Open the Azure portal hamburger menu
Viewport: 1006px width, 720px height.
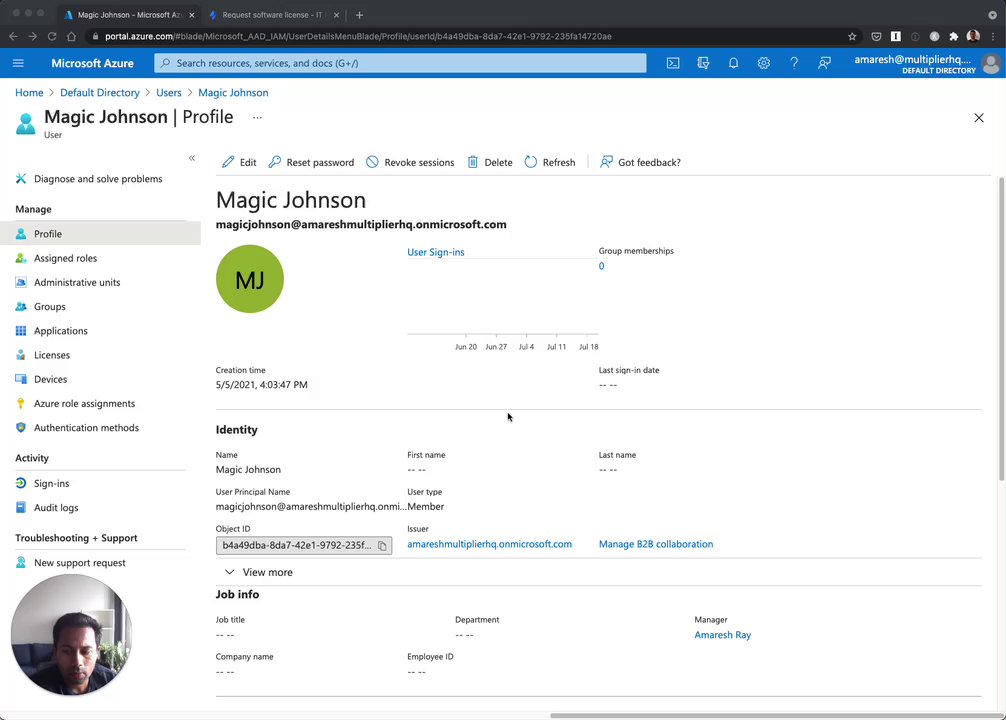tap(18, 63)
